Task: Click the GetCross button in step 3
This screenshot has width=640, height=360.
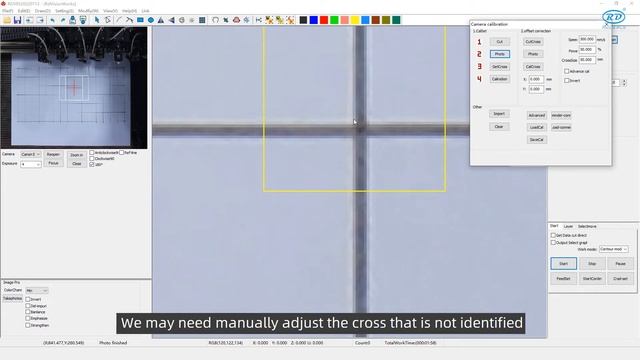Action: coord(500,67)
